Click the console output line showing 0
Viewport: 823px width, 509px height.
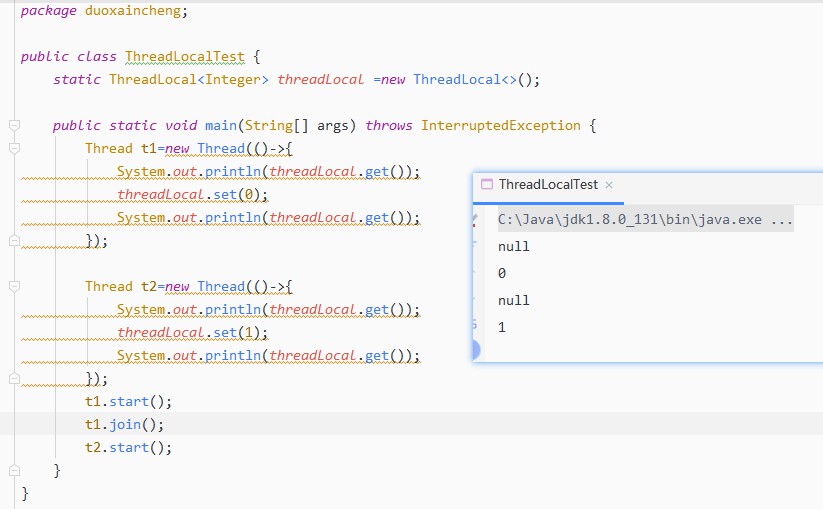tap(502, 273)
